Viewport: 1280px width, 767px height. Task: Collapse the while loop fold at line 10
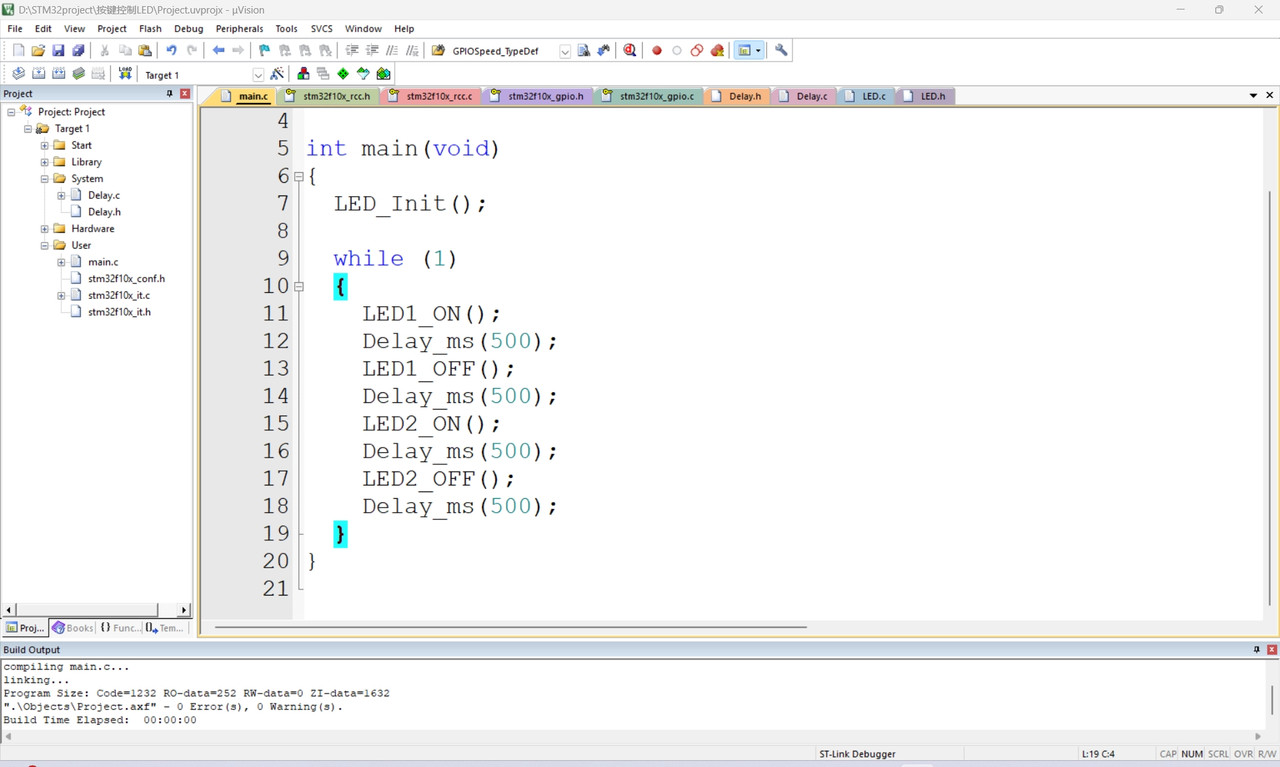[x=298, y=286]
